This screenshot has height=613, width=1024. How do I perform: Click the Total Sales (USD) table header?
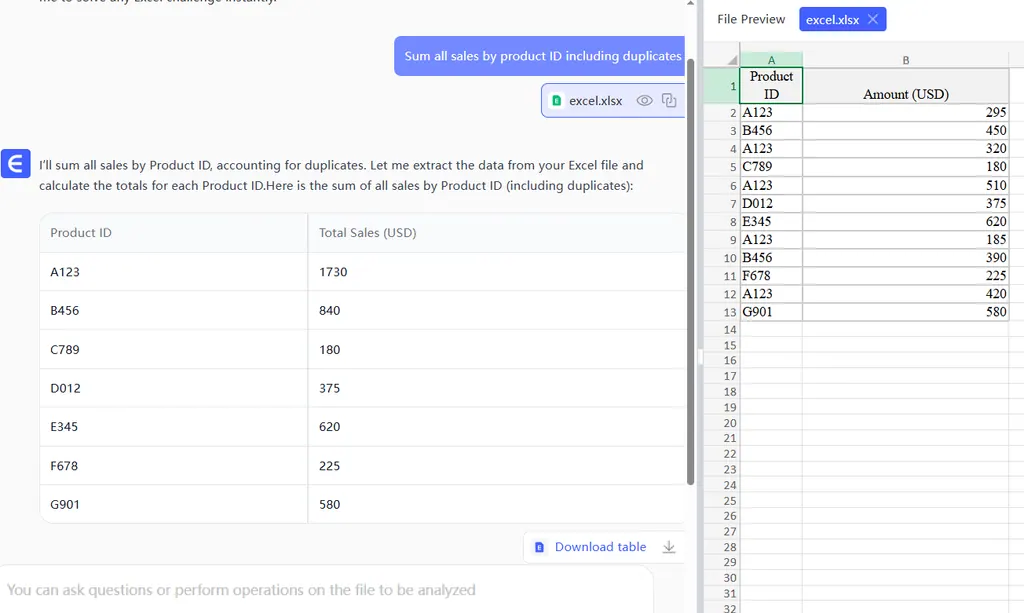[368, 232]
